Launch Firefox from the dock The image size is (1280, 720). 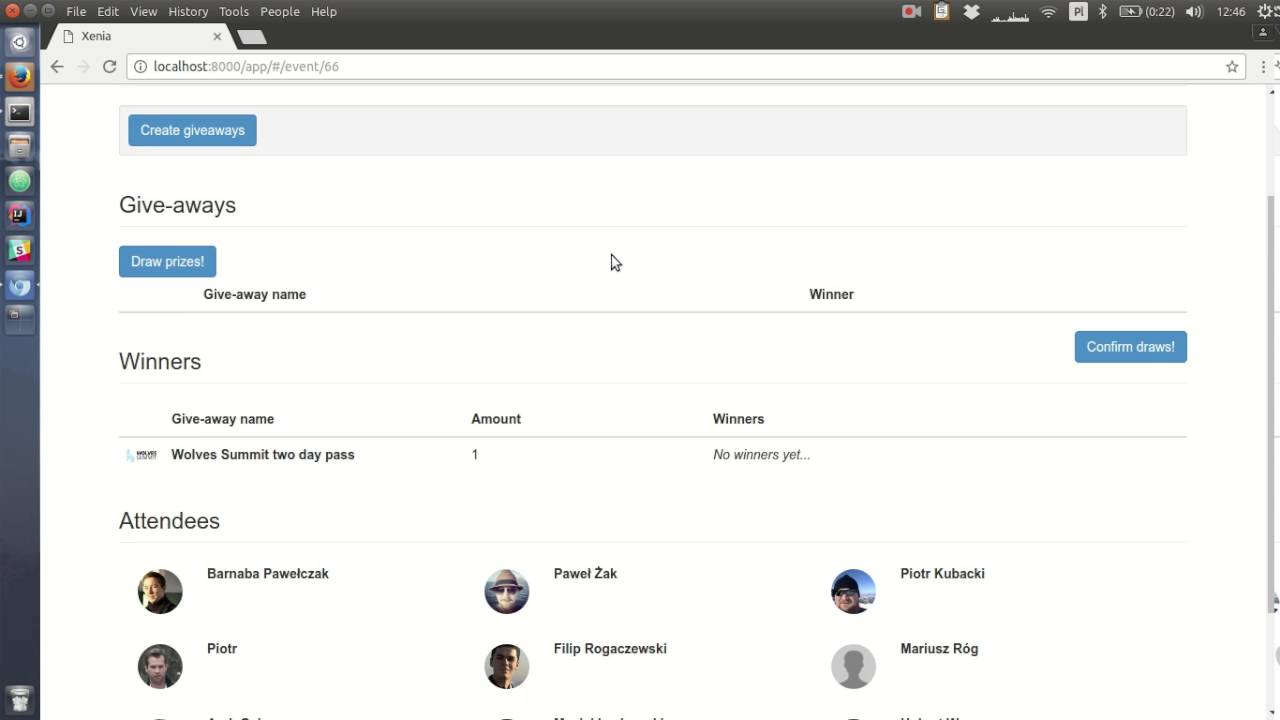19,76
